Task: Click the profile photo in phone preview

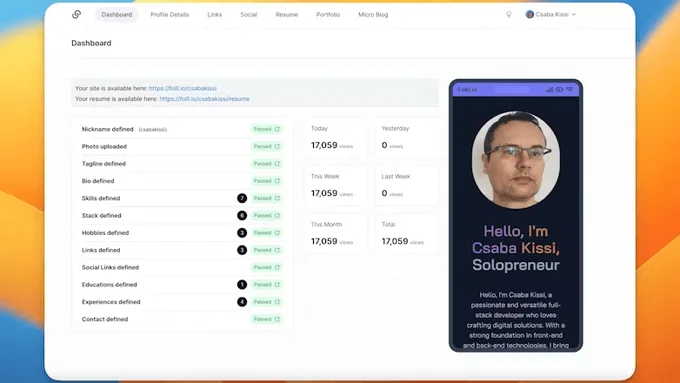Action: (x=516, y=159)
